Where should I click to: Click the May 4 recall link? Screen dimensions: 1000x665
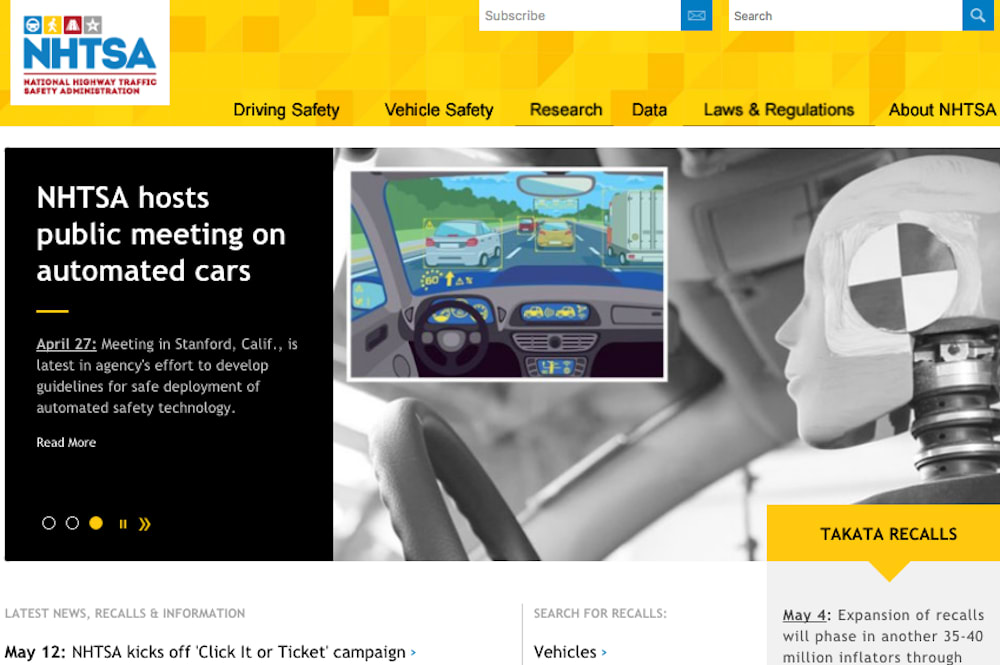point(804,615)
